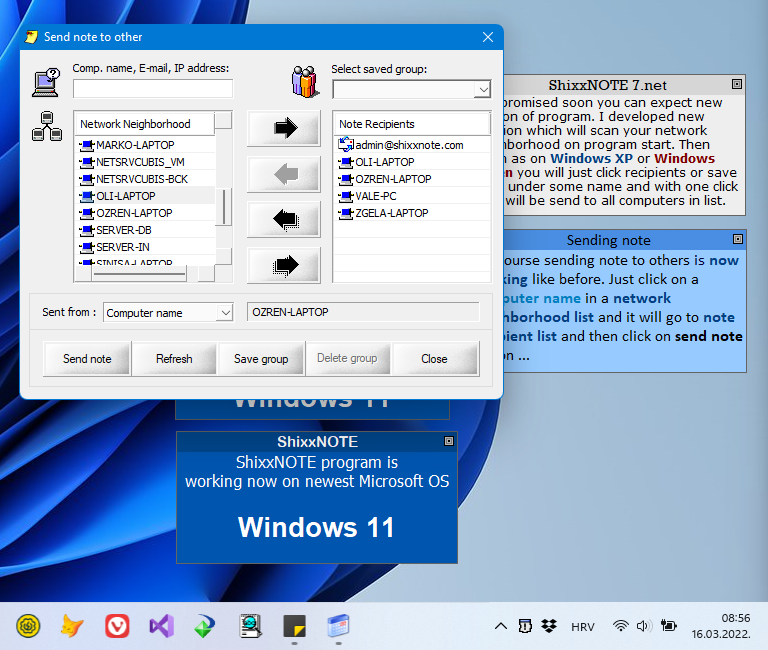
Task: Click the remove recipient left arrow button
Action: click(284, 174)
